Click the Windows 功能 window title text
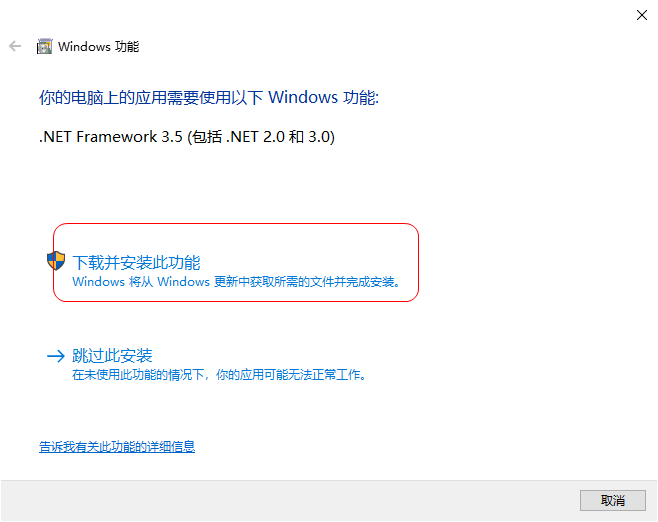This screenshot has width=658, height=522. (x=99, y=47)
